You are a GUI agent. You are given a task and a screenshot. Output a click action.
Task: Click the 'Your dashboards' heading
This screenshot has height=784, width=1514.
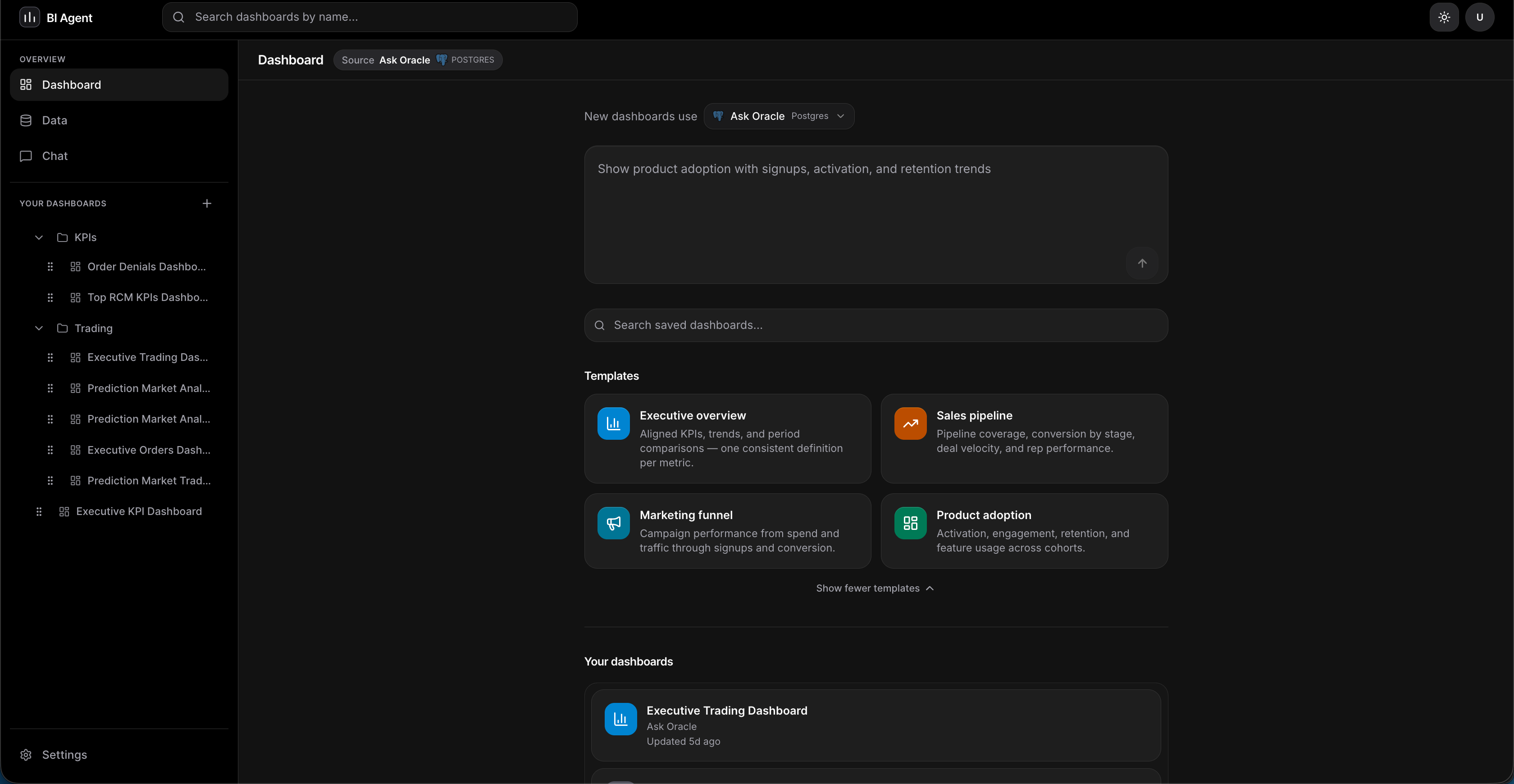(x=628, y=662)
